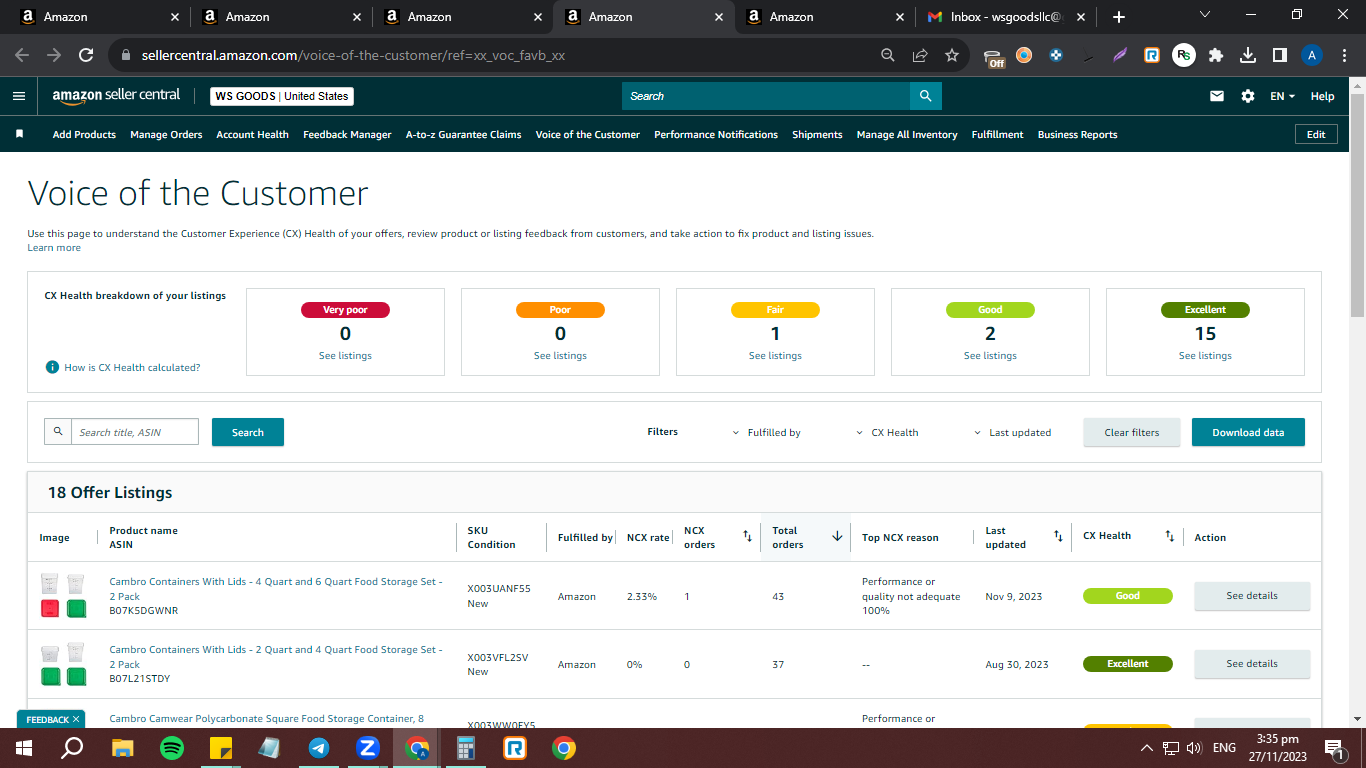The width and height of the screenshot is (1366, 768).
Task: Open Telegram from the taskbar
Action: [319, 748]
